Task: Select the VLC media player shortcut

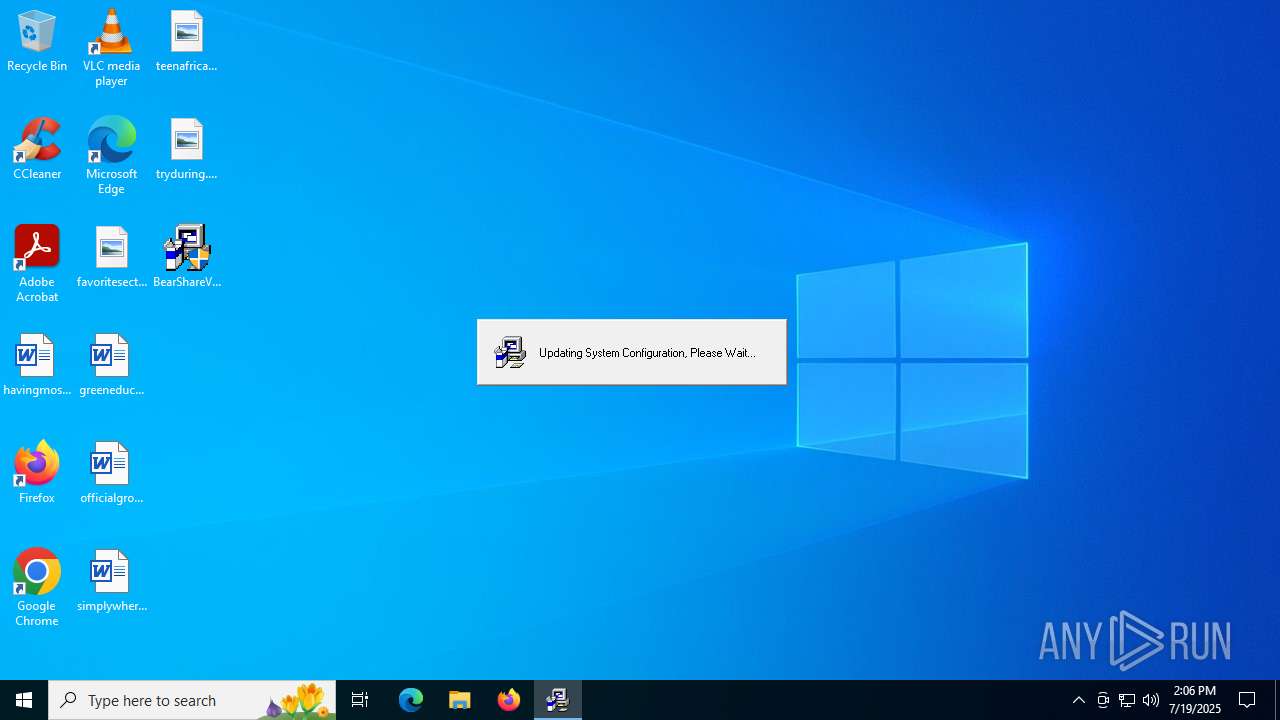Action: click(x=111, y=48)
